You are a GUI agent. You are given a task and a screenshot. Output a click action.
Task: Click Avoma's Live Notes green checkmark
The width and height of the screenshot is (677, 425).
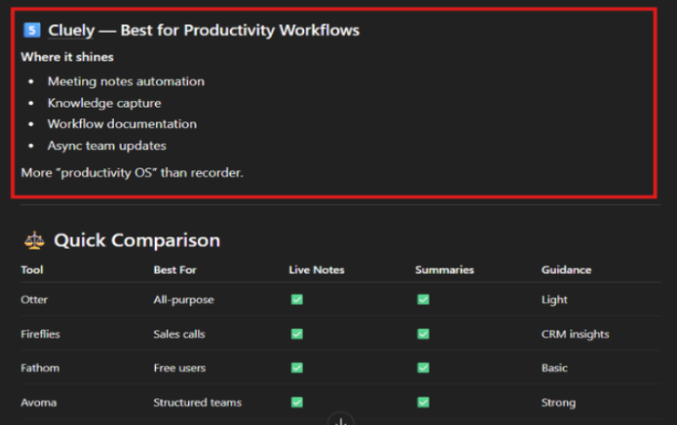[x=297, y=402]
